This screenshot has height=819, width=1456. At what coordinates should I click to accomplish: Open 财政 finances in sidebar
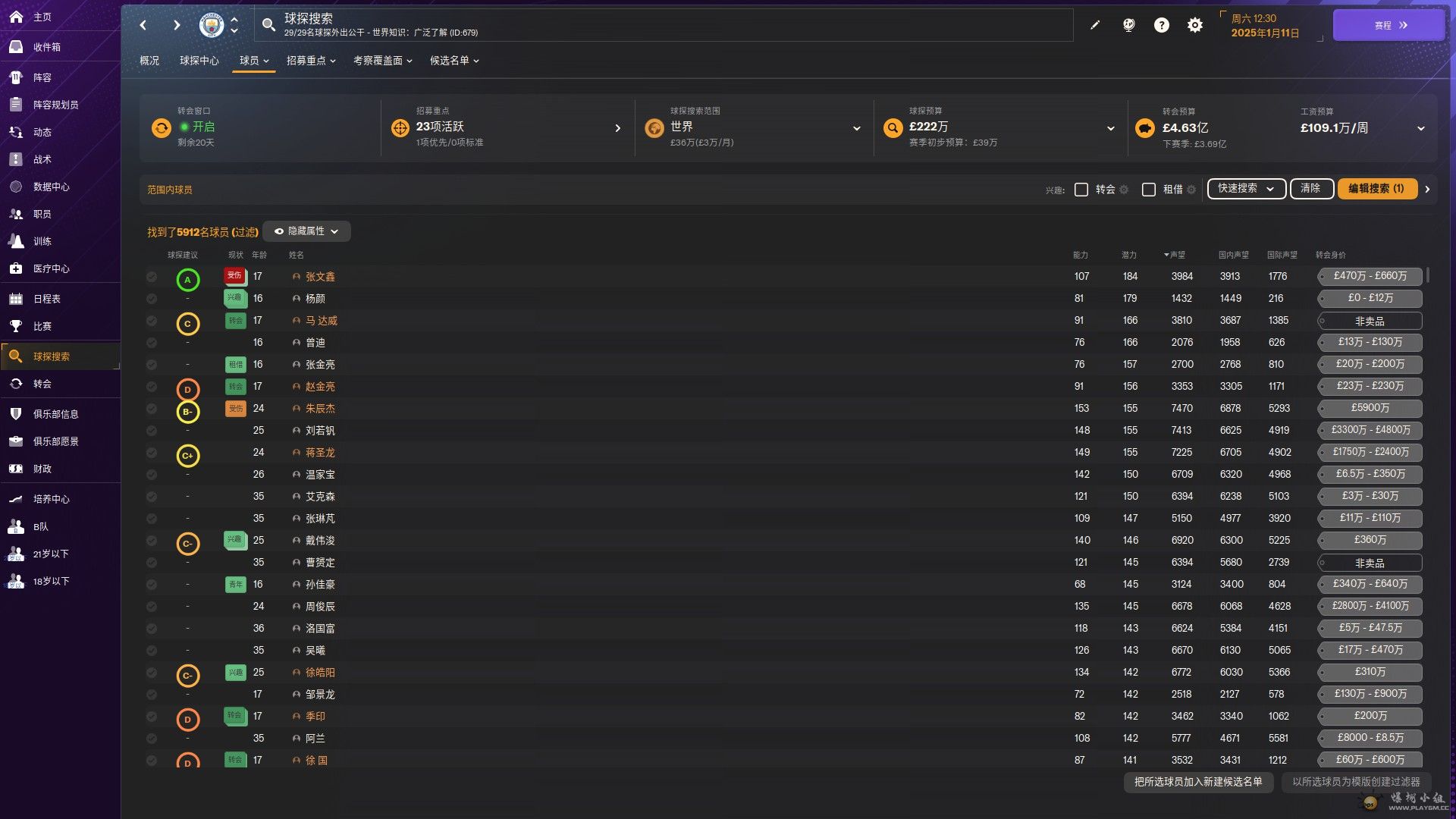(x=42, y=469)
